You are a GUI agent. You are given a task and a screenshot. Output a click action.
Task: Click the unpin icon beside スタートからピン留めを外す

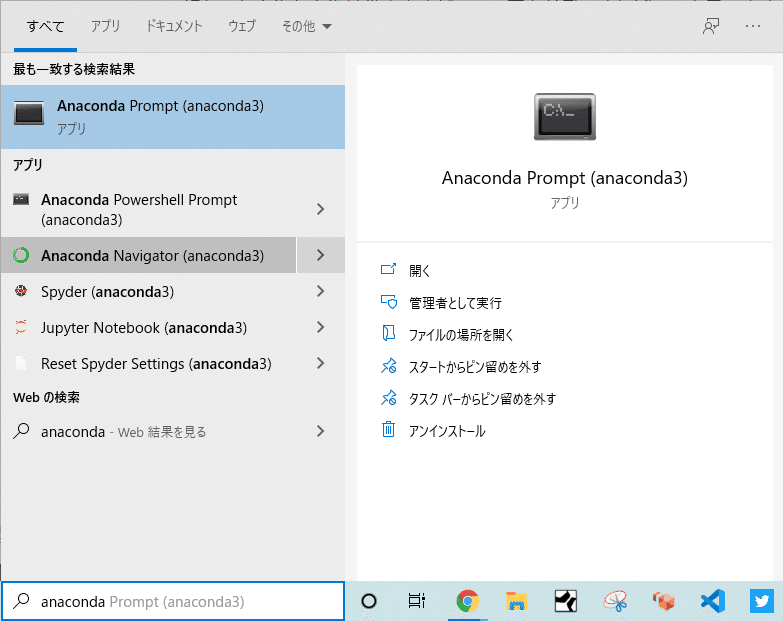(389, 366)
